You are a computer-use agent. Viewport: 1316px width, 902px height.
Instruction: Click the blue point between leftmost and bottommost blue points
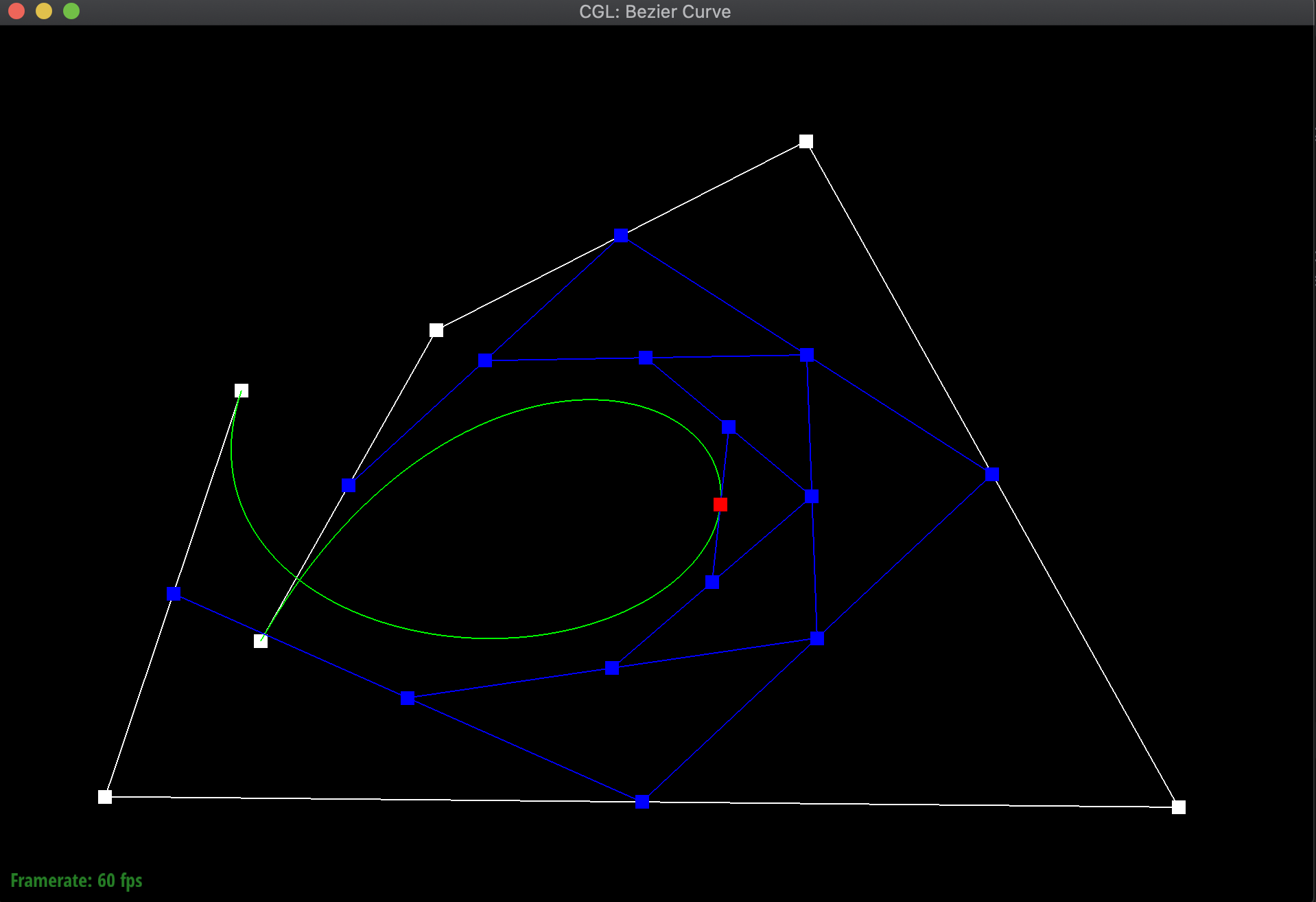407,698
